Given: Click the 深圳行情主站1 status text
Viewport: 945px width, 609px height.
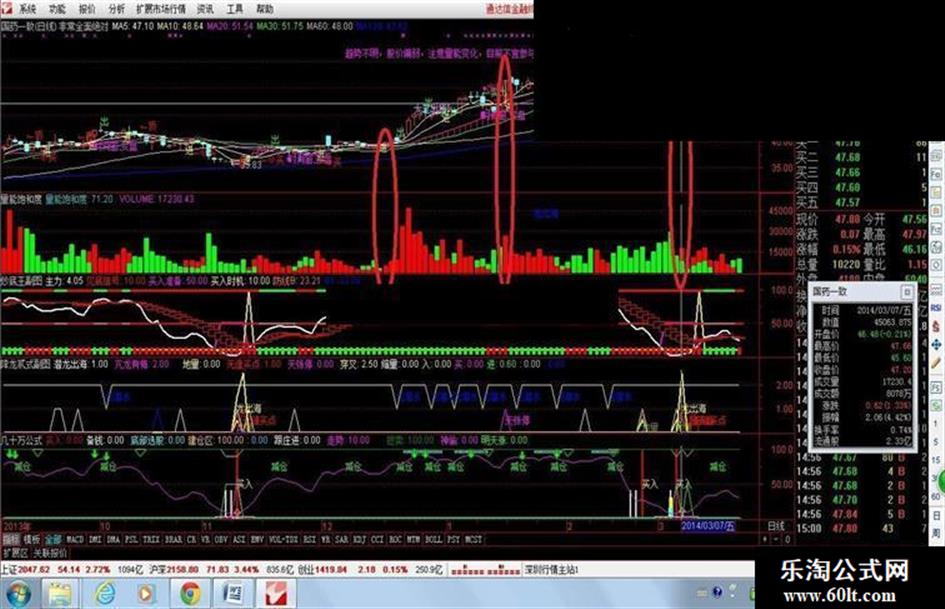Looking at the screenshot, I should (x=551, y=570).
